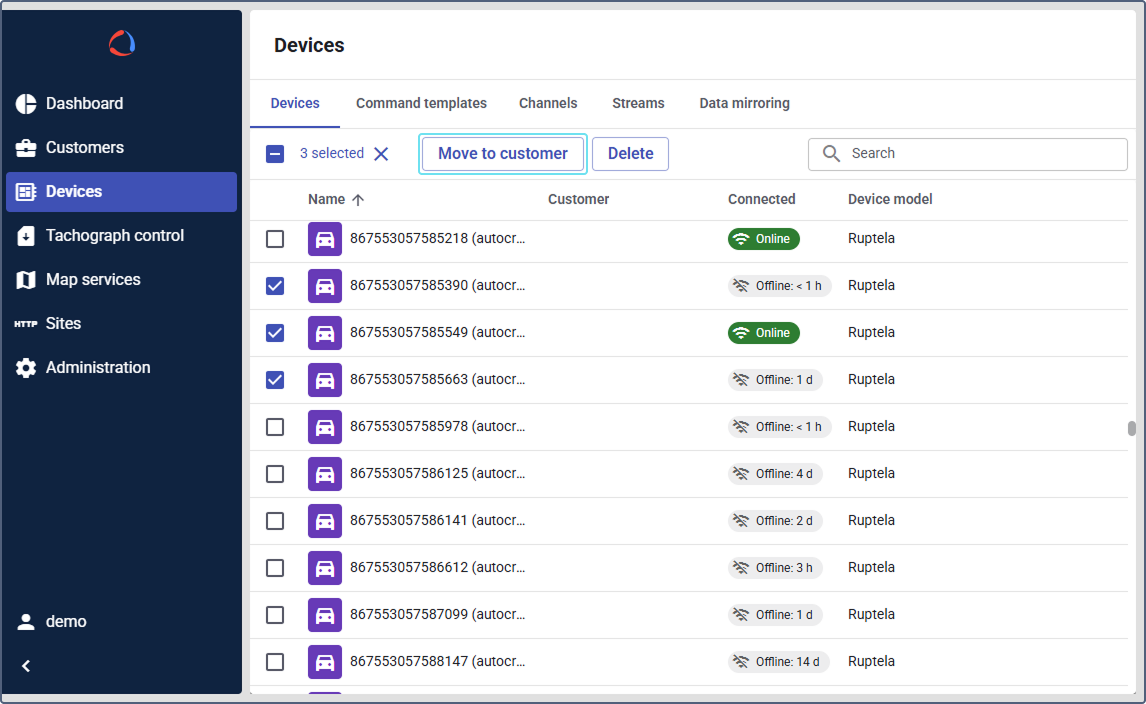Click the demo user profile icon
This screenshot has height=704, width=1146.
tap(26, 622)
